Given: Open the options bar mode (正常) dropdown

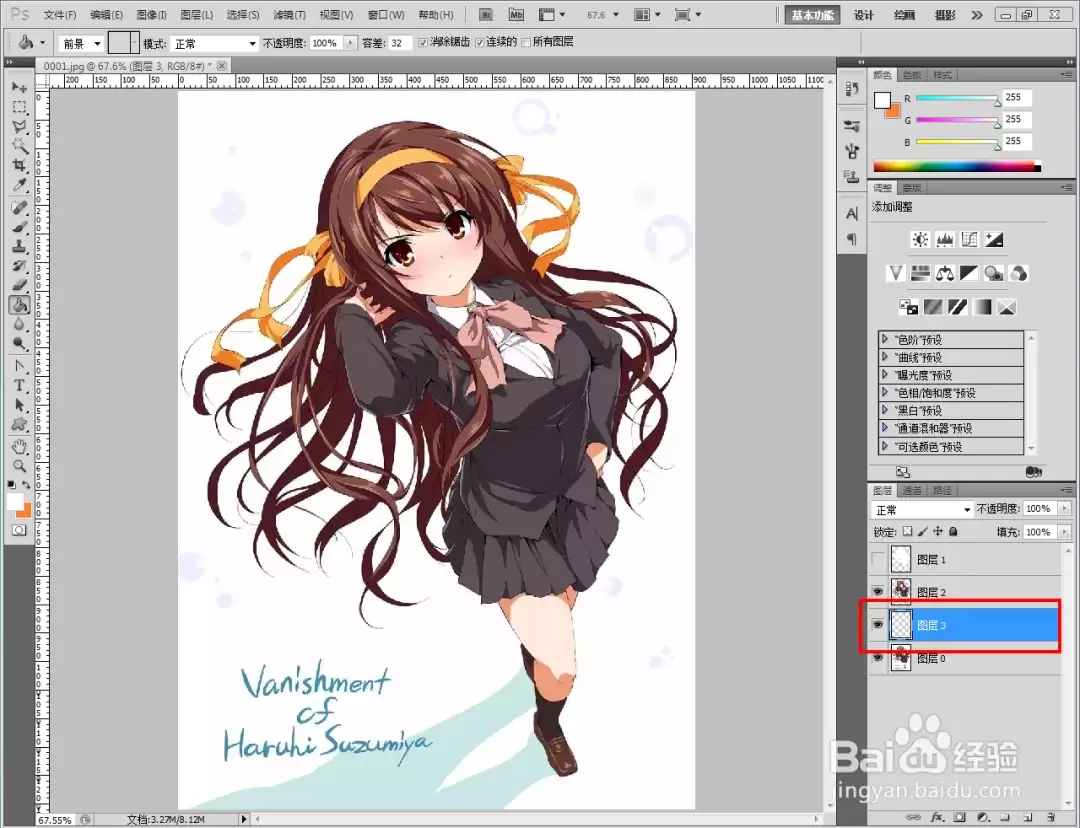Looking at the screenshot, I should point(214,43).
